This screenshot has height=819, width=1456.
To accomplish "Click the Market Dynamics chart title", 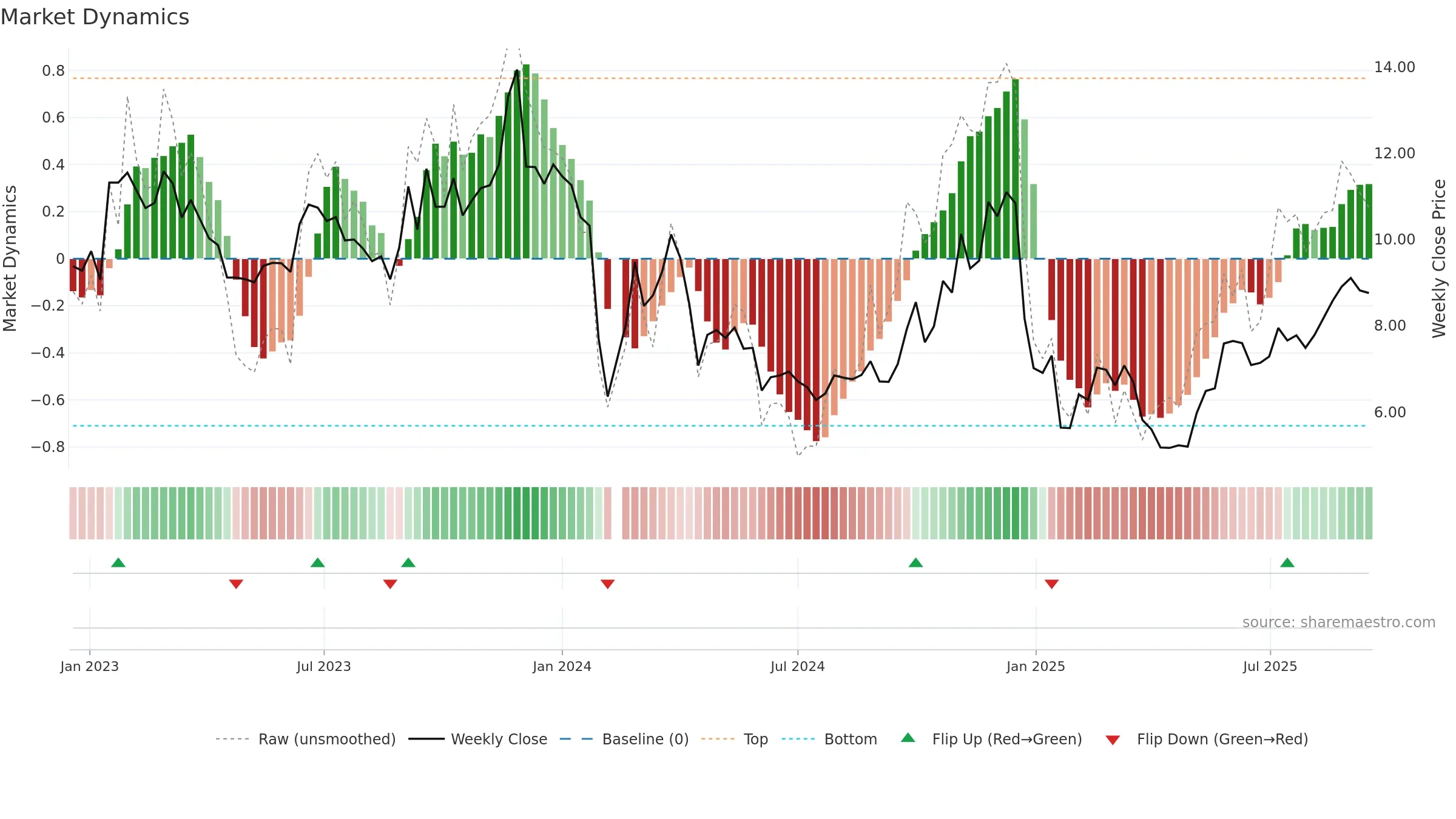I will pyautogui.click(x=95, y=17).
